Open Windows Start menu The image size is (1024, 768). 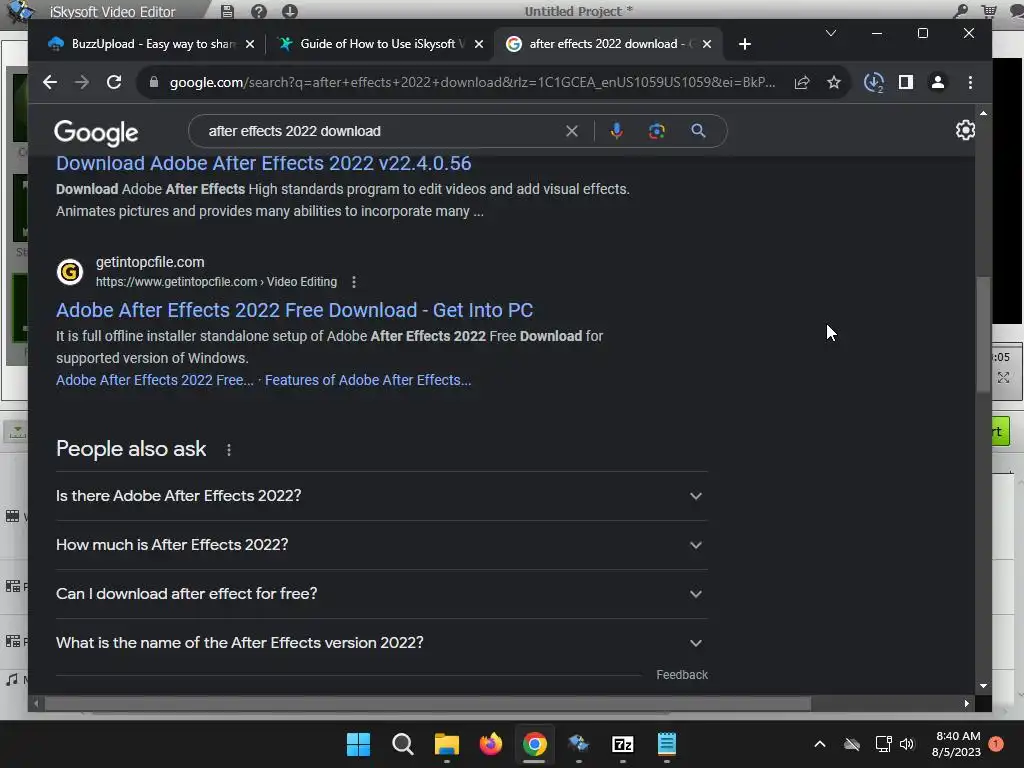tap(358, 744)
